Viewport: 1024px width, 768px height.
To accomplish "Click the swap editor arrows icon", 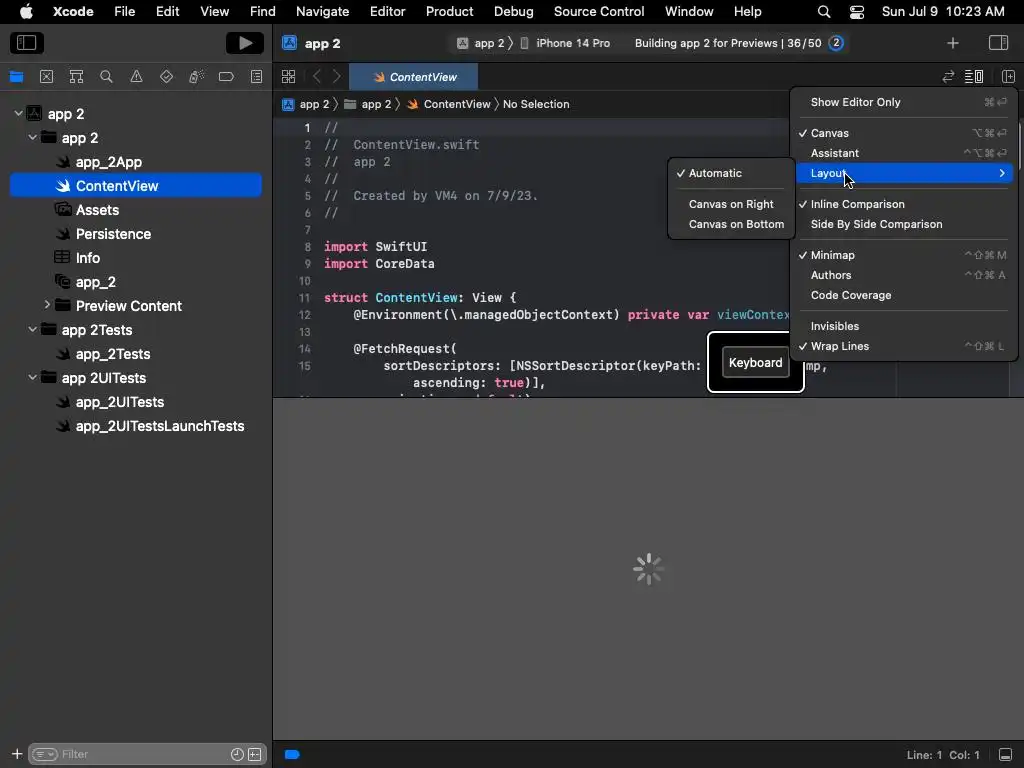I will point(948,77).
